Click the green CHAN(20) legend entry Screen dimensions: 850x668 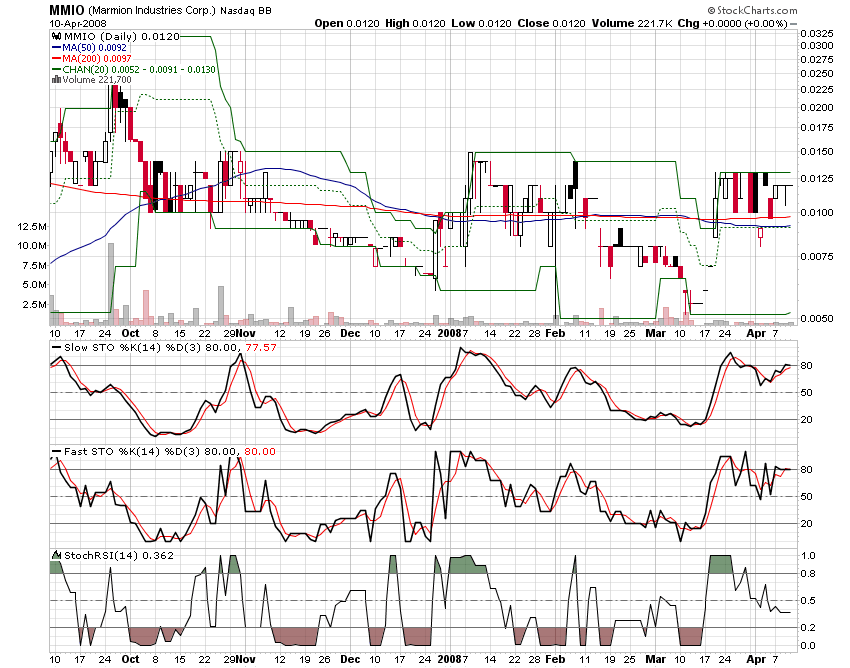(134, 69)
